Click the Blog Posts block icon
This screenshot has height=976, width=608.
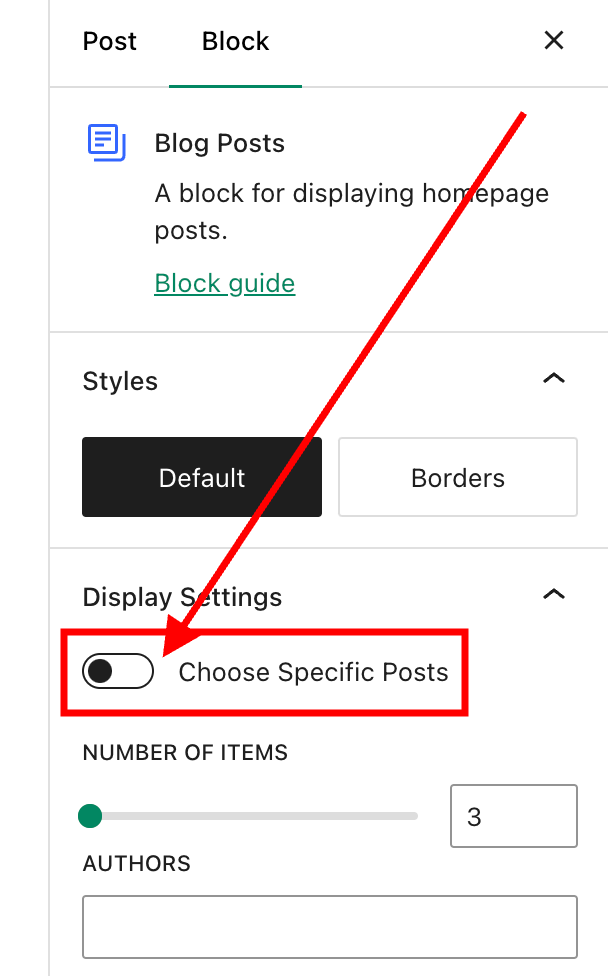(x=107, y=143)
